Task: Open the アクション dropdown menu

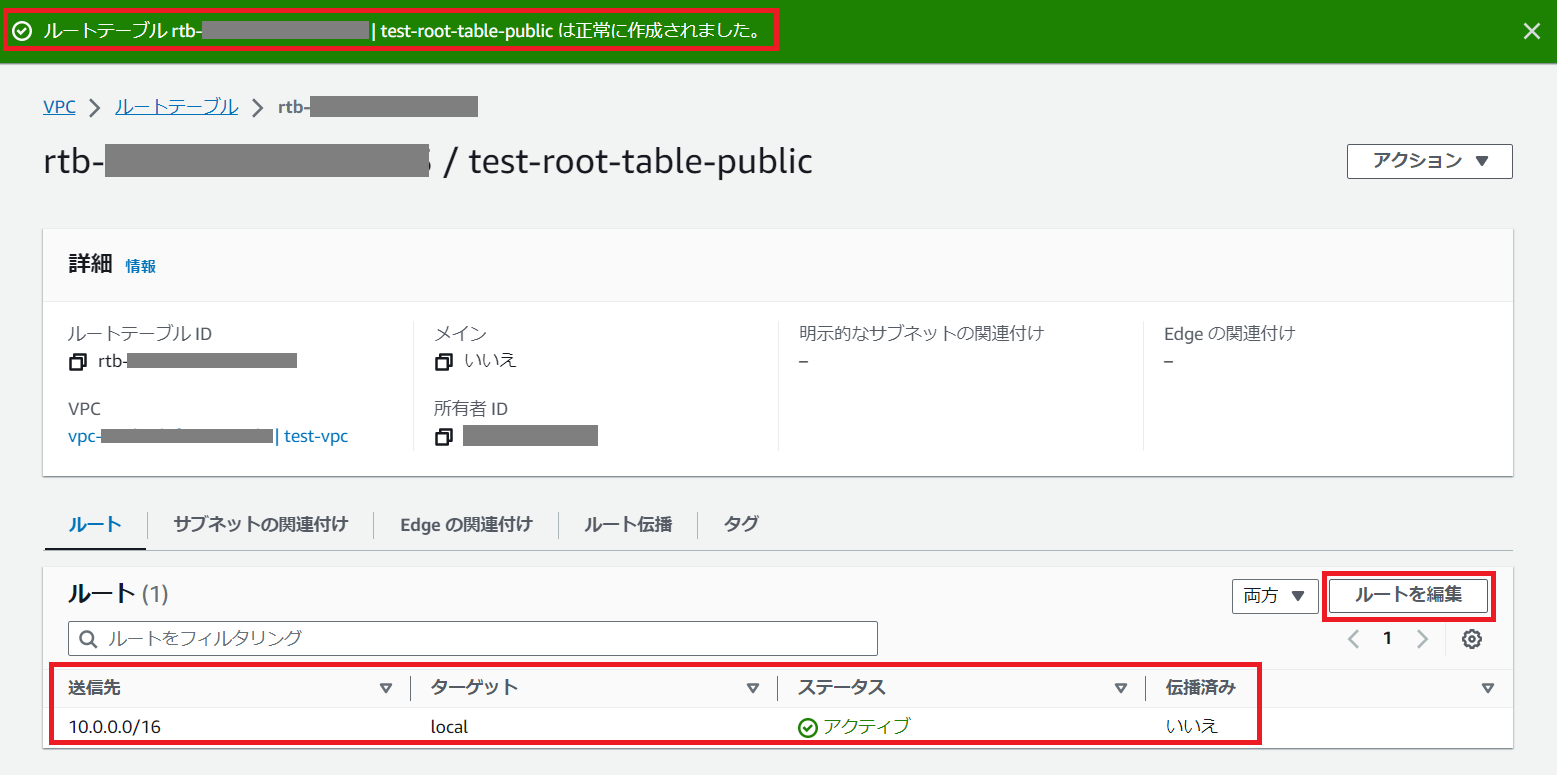Action: click(1429, 161)
